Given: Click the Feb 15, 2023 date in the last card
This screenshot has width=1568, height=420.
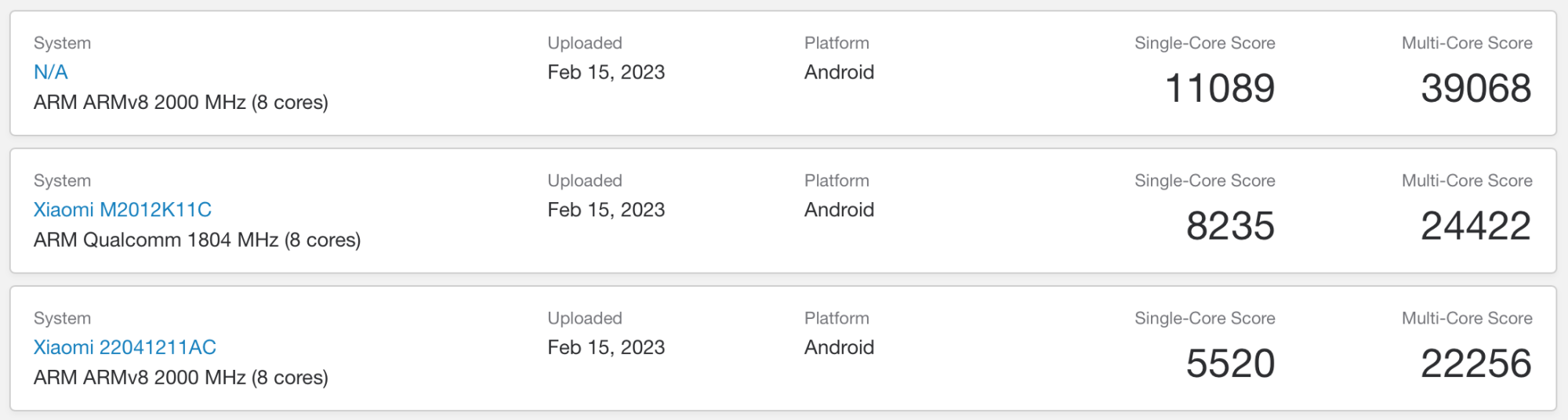Looking at the screenshot, I should click(x=605, y=347).
